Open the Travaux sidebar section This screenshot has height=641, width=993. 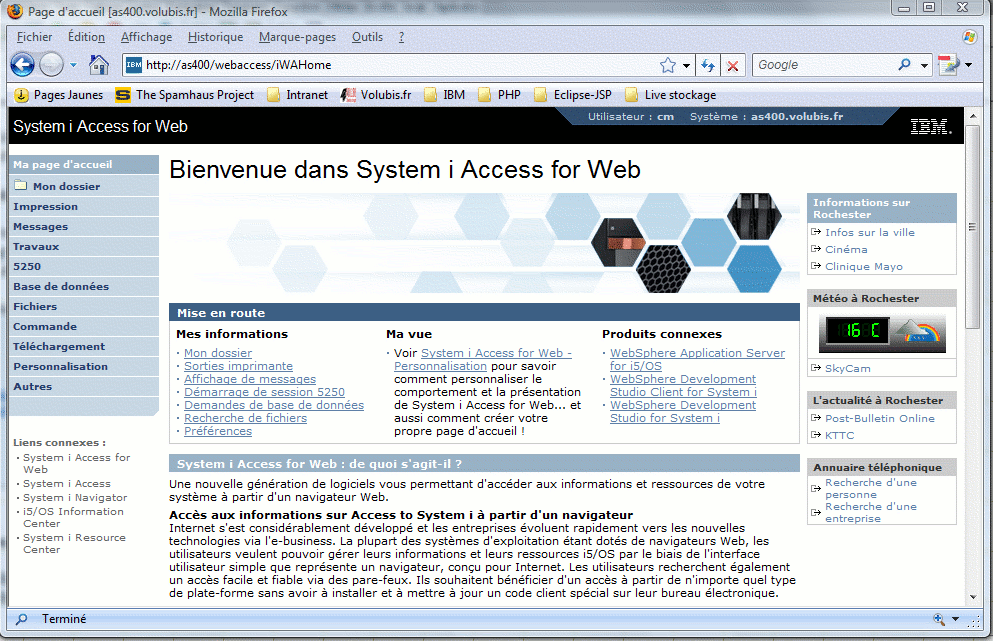point(84,246)
